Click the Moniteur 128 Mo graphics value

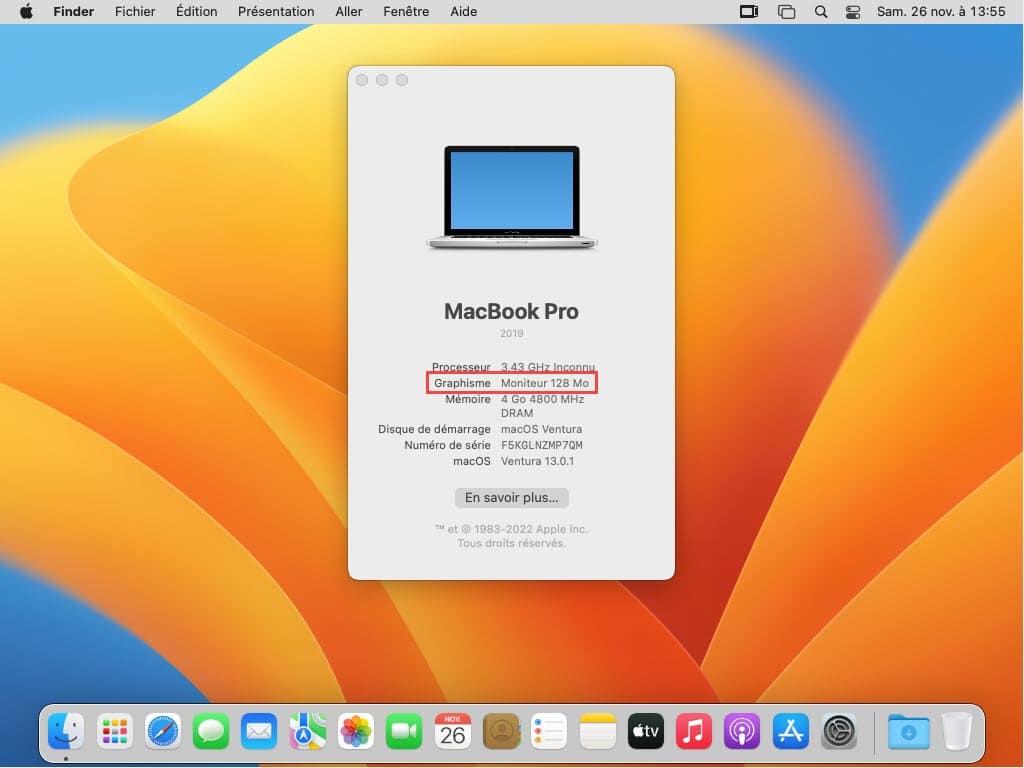tap(545, 383)
